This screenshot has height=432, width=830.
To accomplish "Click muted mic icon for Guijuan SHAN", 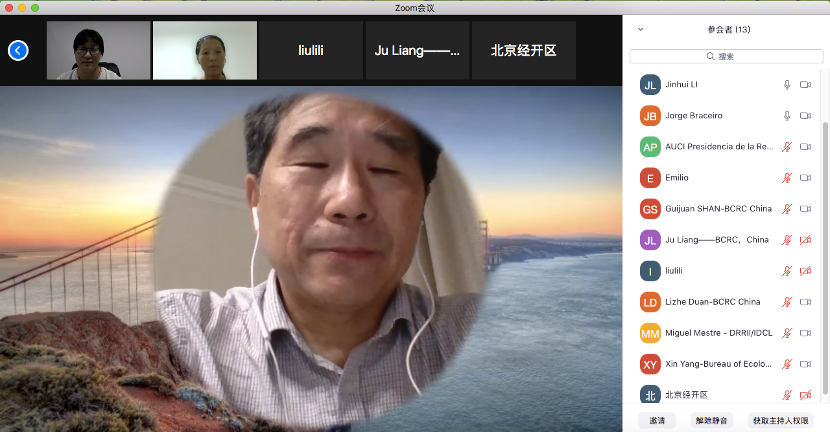I will click(x=787, y=209).
